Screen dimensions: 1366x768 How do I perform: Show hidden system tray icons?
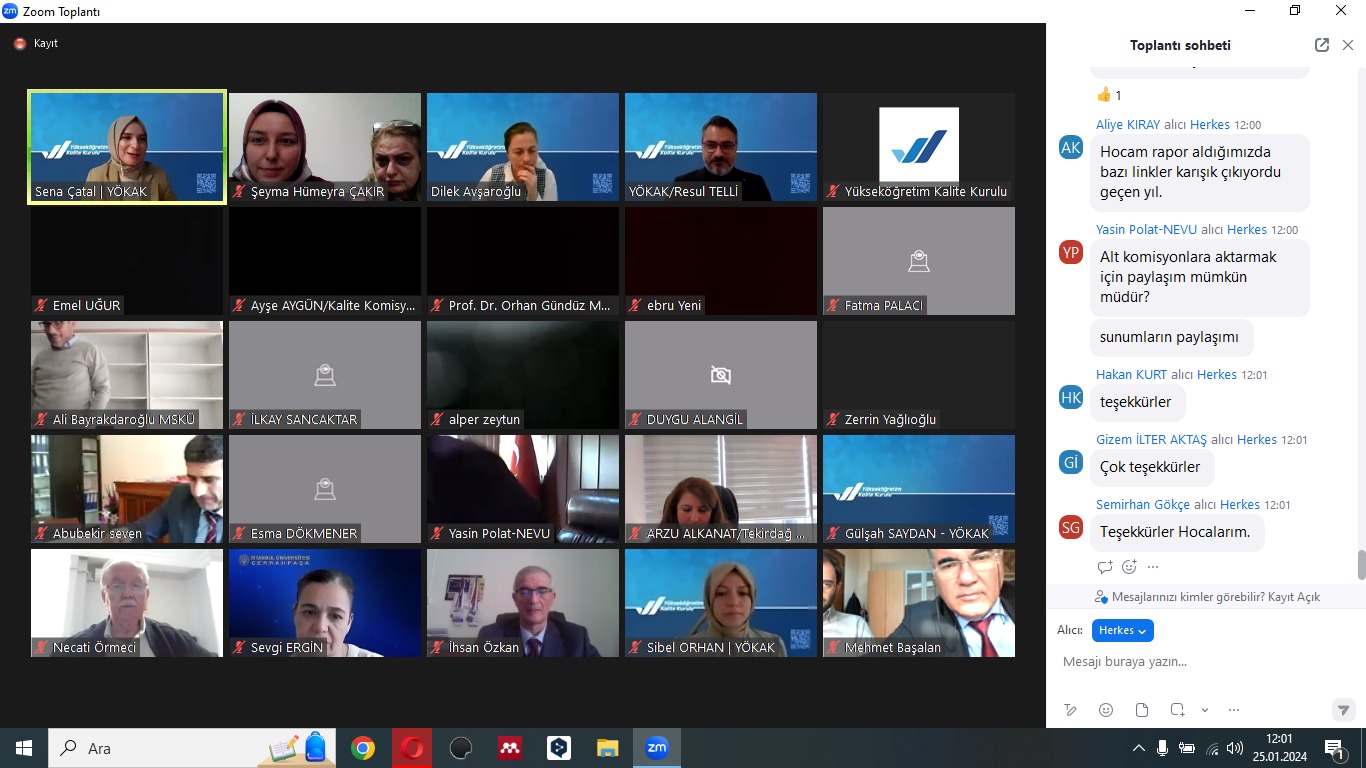coord(1138,748)
